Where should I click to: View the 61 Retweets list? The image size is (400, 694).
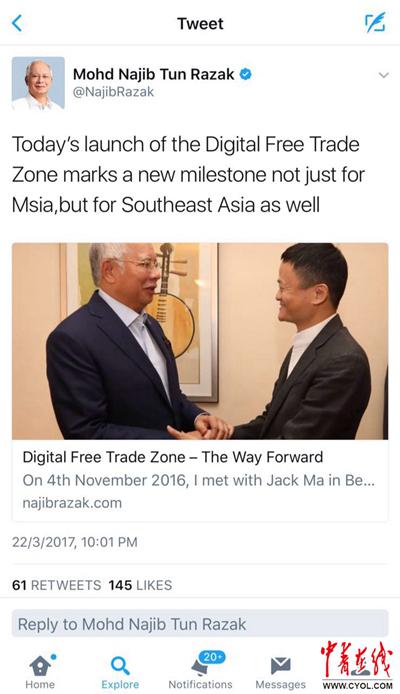[x=57, y=585]
